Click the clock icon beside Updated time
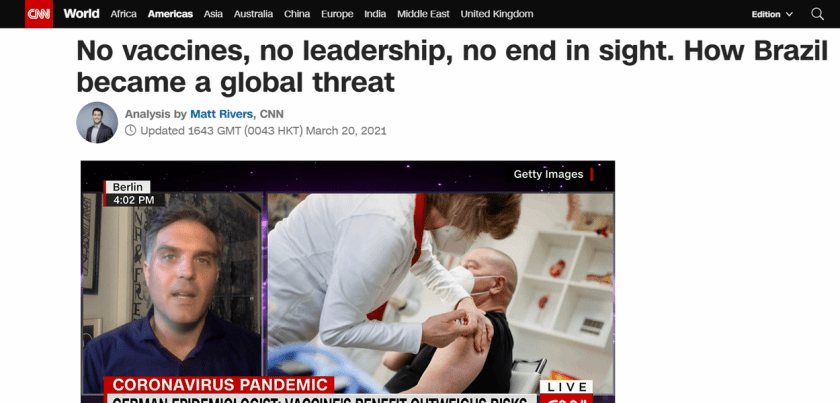The width and height of the screenshot is (840, 403). 130,130
